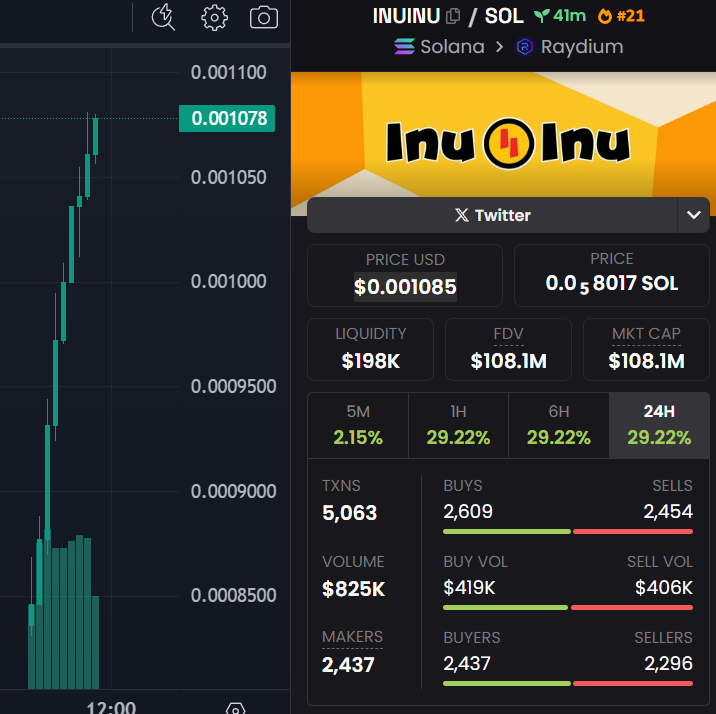716x714 pixels.
Task: Take a chart snapshot with camera icon
Action: 263,18
